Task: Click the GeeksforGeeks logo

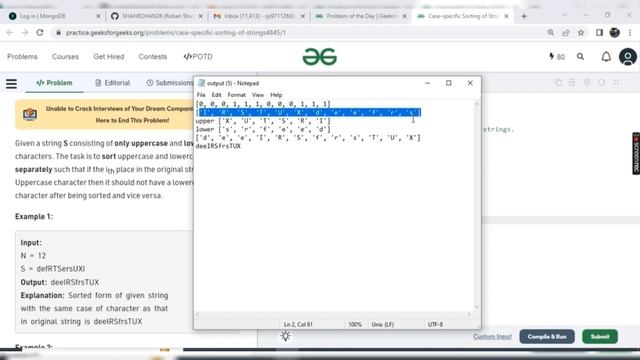Action: pyautogui.click(x=320, y=56)
